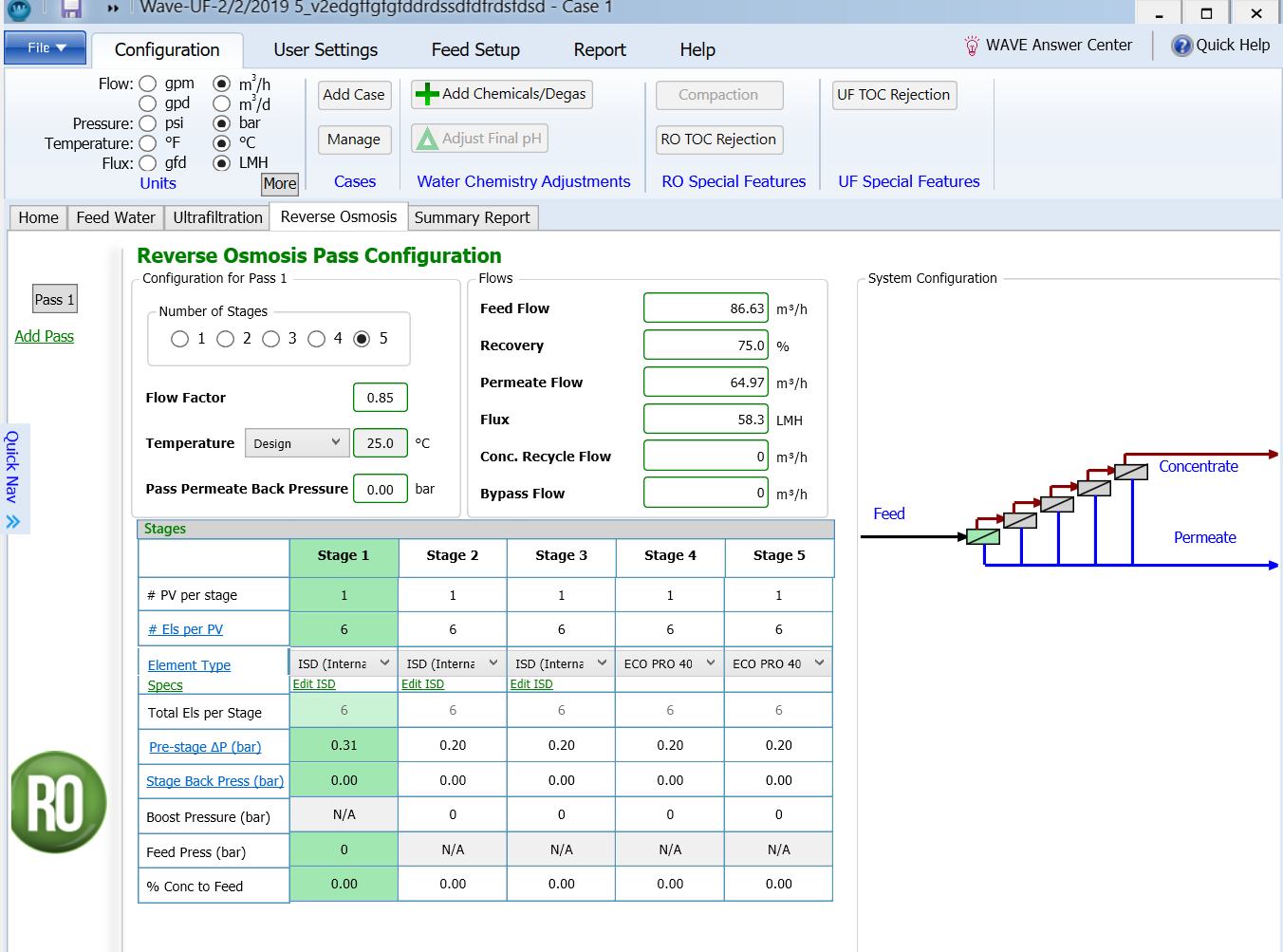Click the Feed Flow input field

[x=706, y=308]
